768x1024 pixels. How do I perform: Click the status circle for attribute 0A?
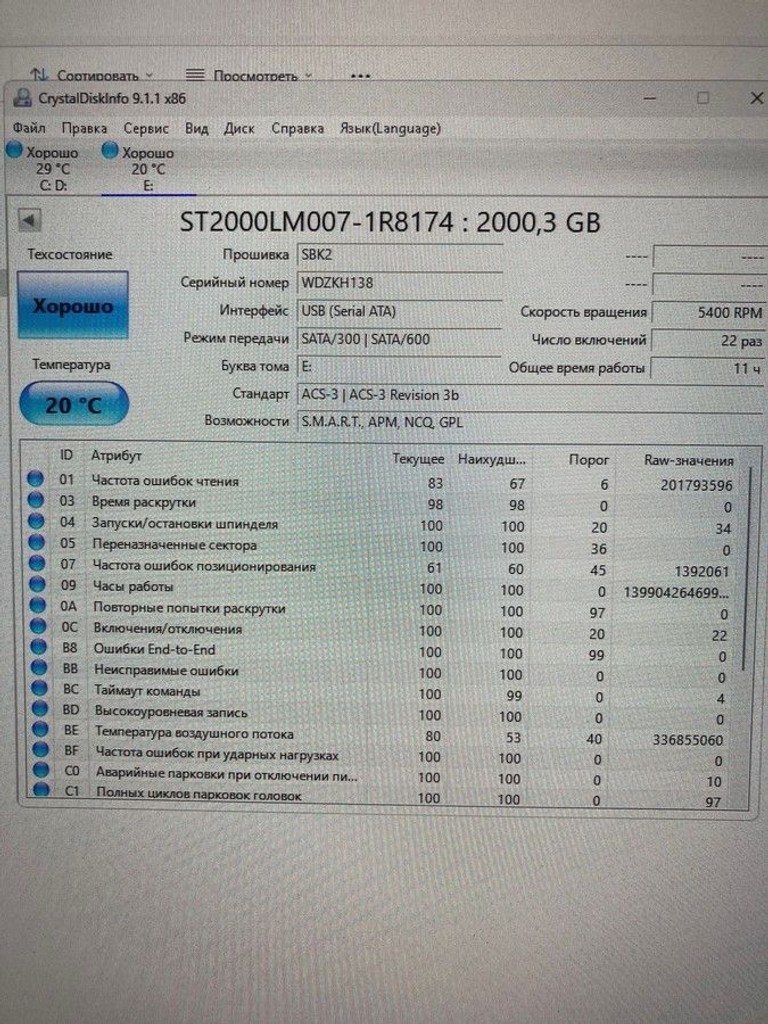coord(39,605)
